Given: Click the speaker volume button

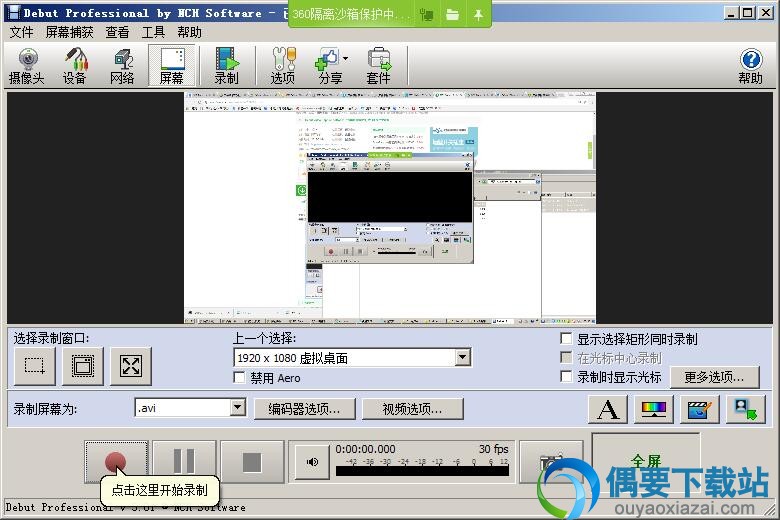Looking at the screenshot, I should coord(312,462).
